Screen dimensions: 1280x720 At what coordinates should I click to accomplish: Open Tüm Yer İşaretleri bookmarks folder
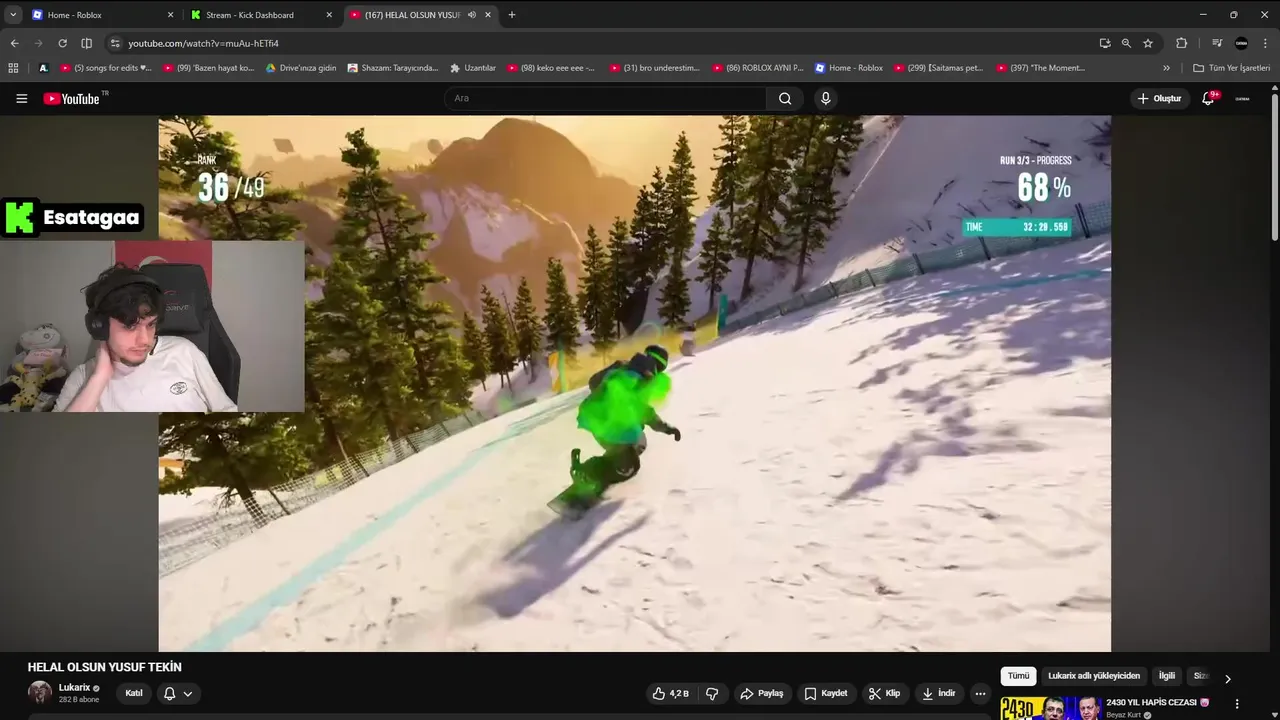point(1231,68)
